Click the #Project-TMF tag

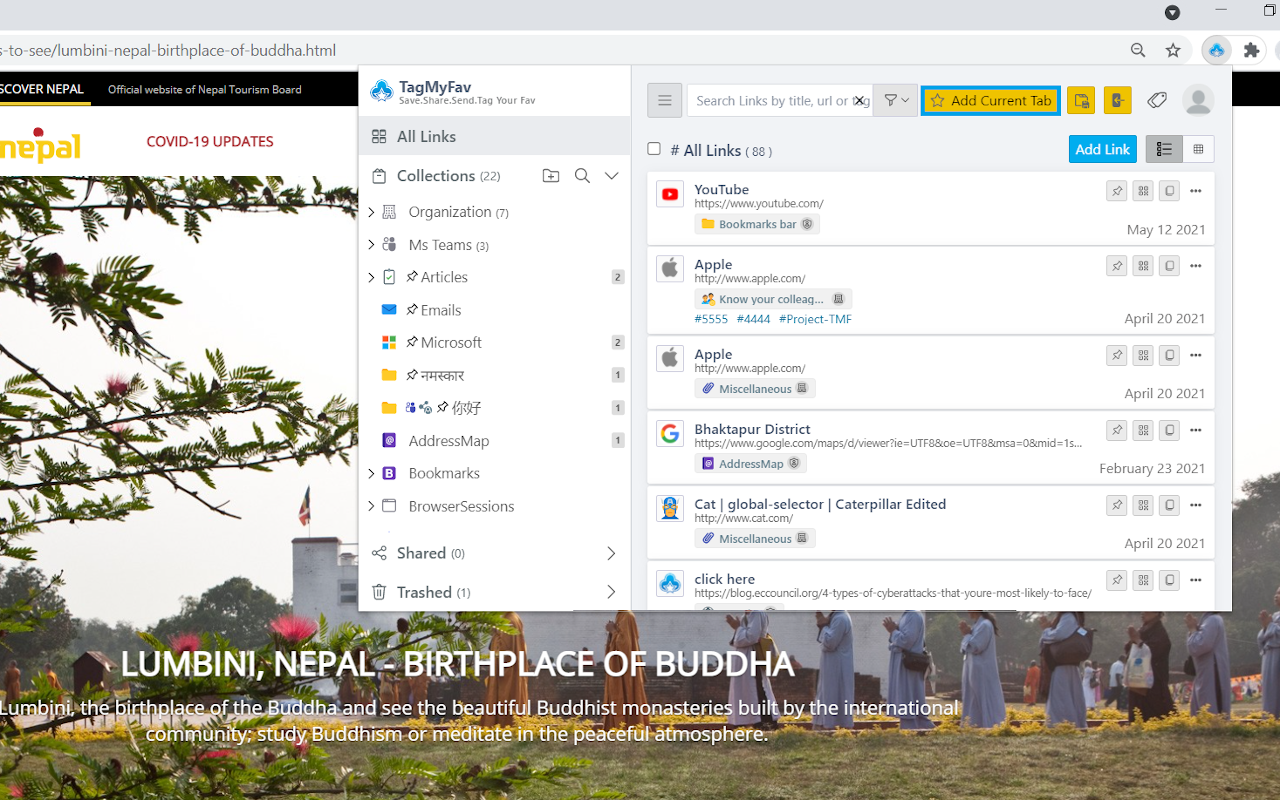(815, 319)
